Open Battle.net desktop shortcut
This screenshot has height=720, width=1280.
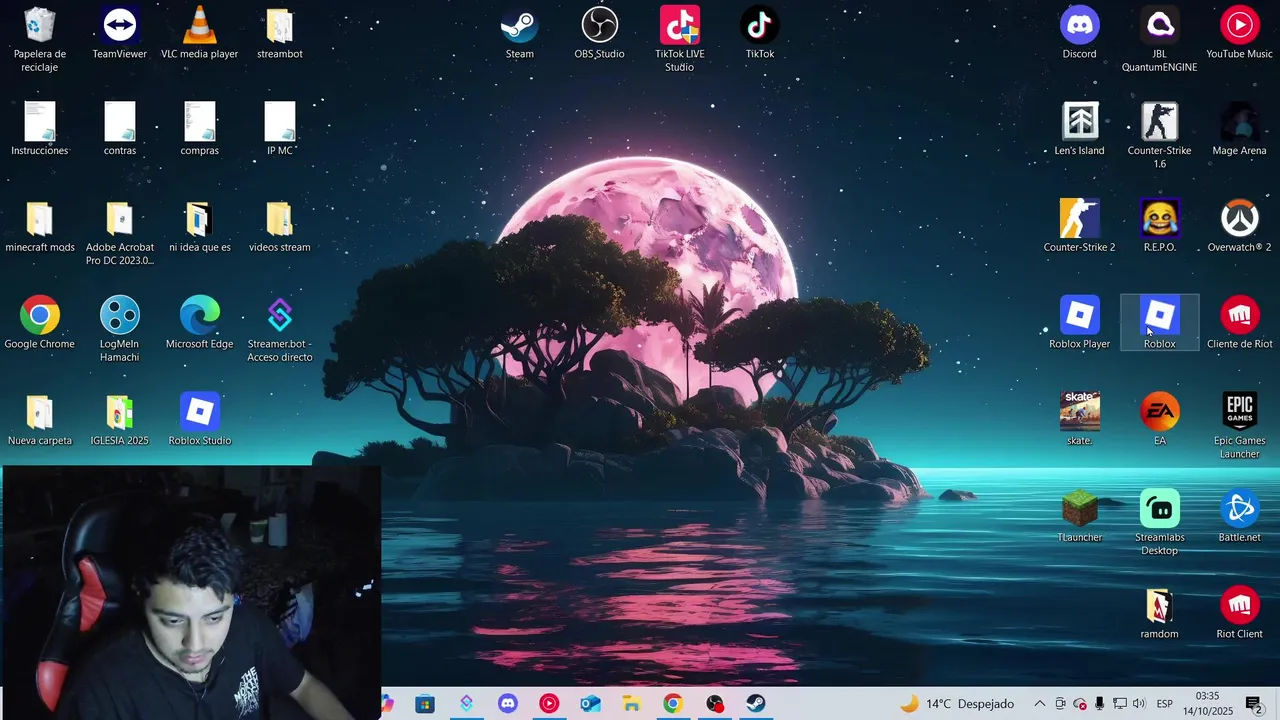click(x=1240, y=517)
